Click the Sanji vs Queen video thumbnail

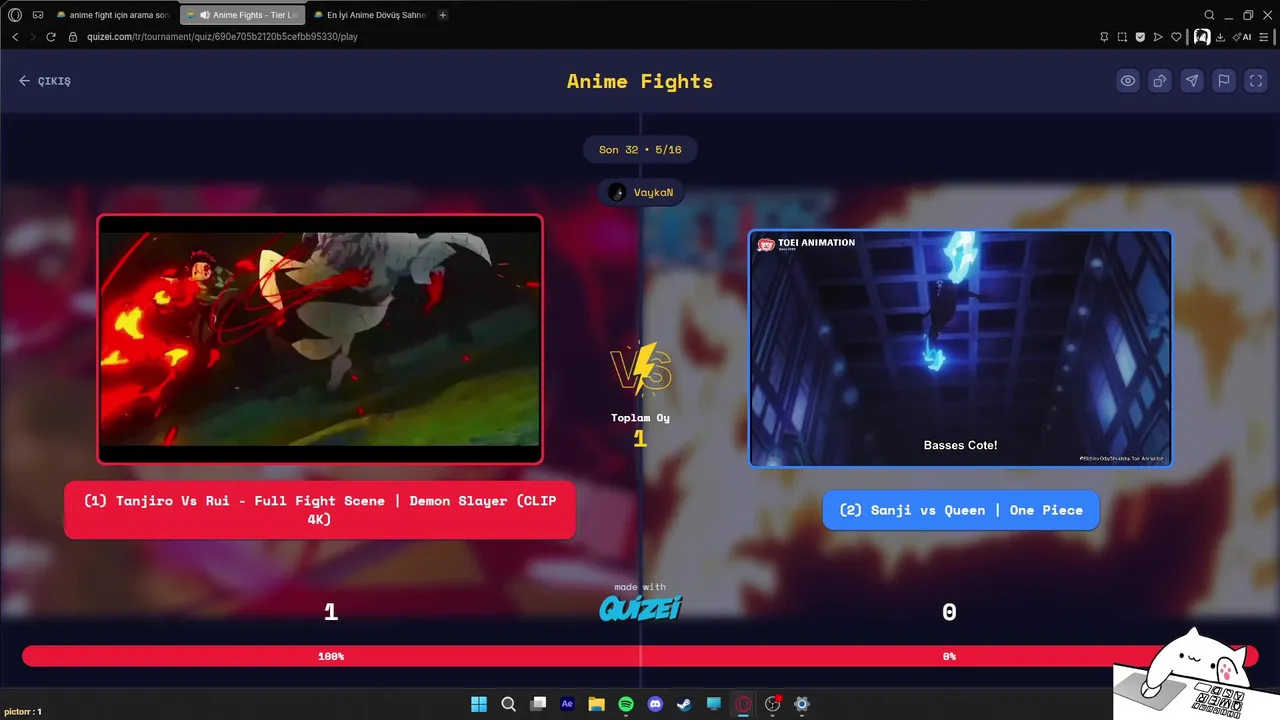[x=960, y=348]
